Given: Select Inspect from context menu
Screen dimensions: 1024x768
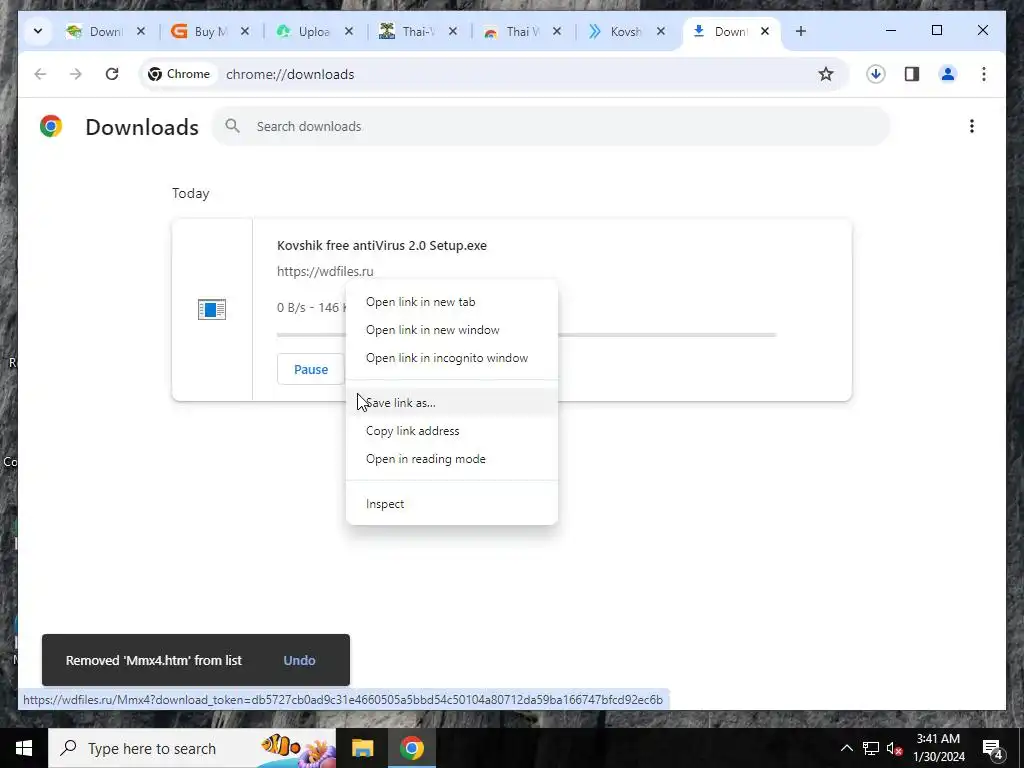Looking at the screenshot, I should [x=452, y=504].
